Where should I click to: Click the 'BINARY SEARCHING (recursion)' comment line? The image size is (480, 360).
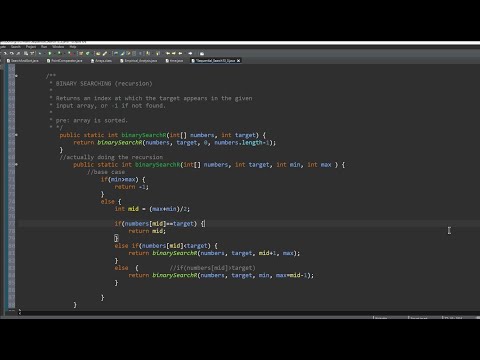(104, 84)
